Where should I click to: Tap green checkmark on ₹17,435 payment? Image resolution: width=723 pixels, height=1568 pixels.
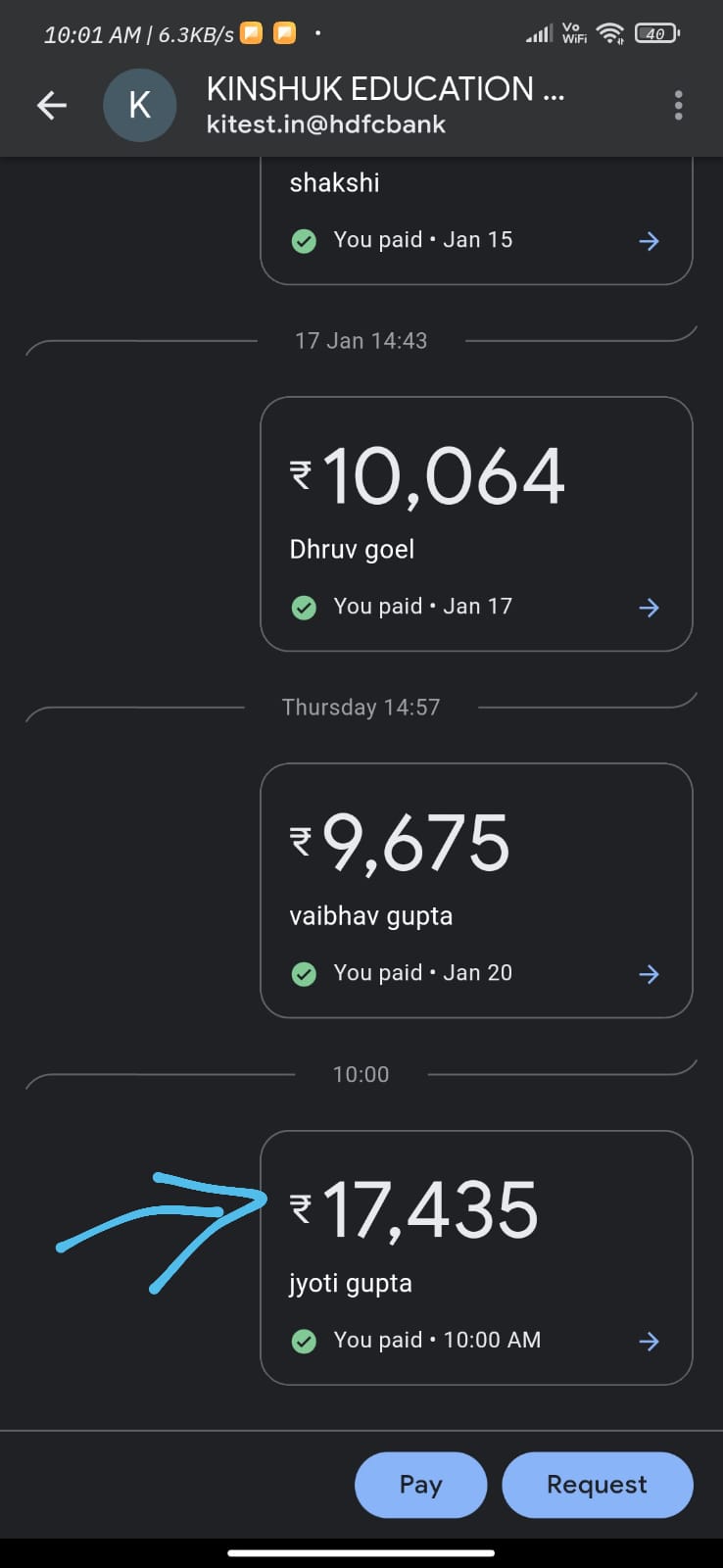coord(304,1341)
